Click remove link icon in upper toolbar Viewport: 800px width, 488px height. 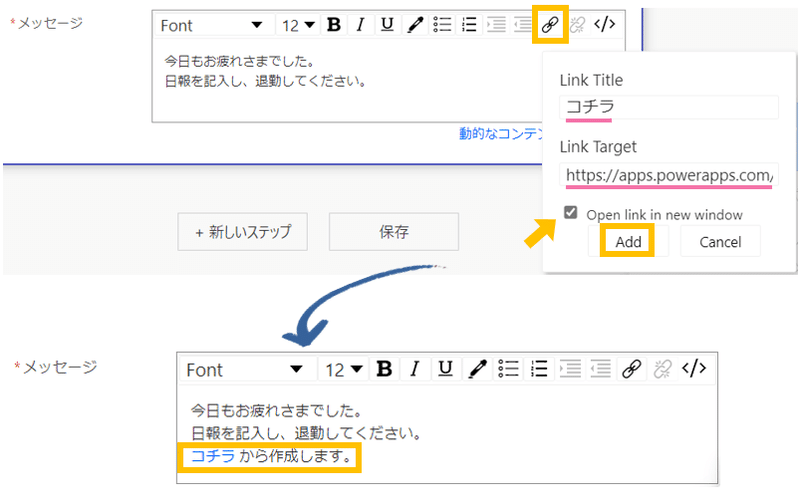pos(577,25)
